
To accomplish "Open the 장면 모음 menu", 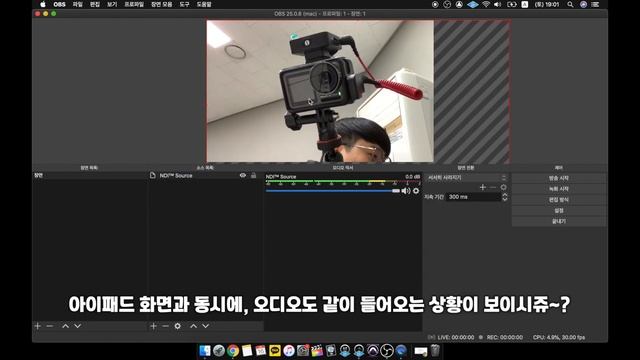I will 162,4.
